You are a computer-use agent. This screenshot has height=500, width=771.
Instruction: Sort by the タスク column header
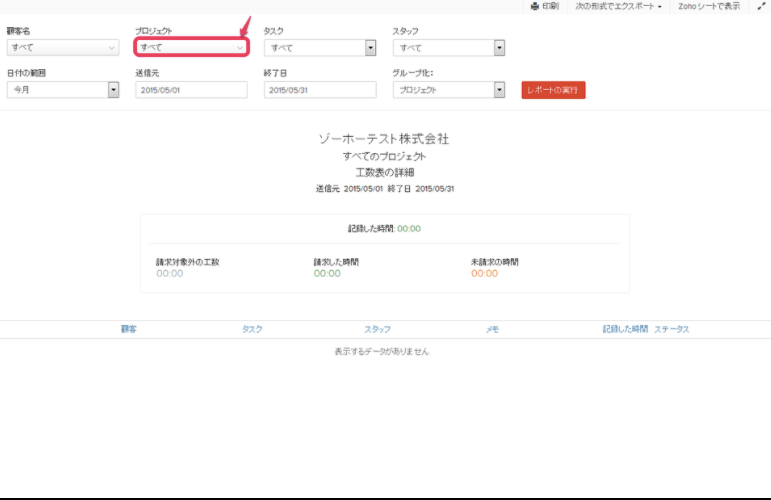252,329
